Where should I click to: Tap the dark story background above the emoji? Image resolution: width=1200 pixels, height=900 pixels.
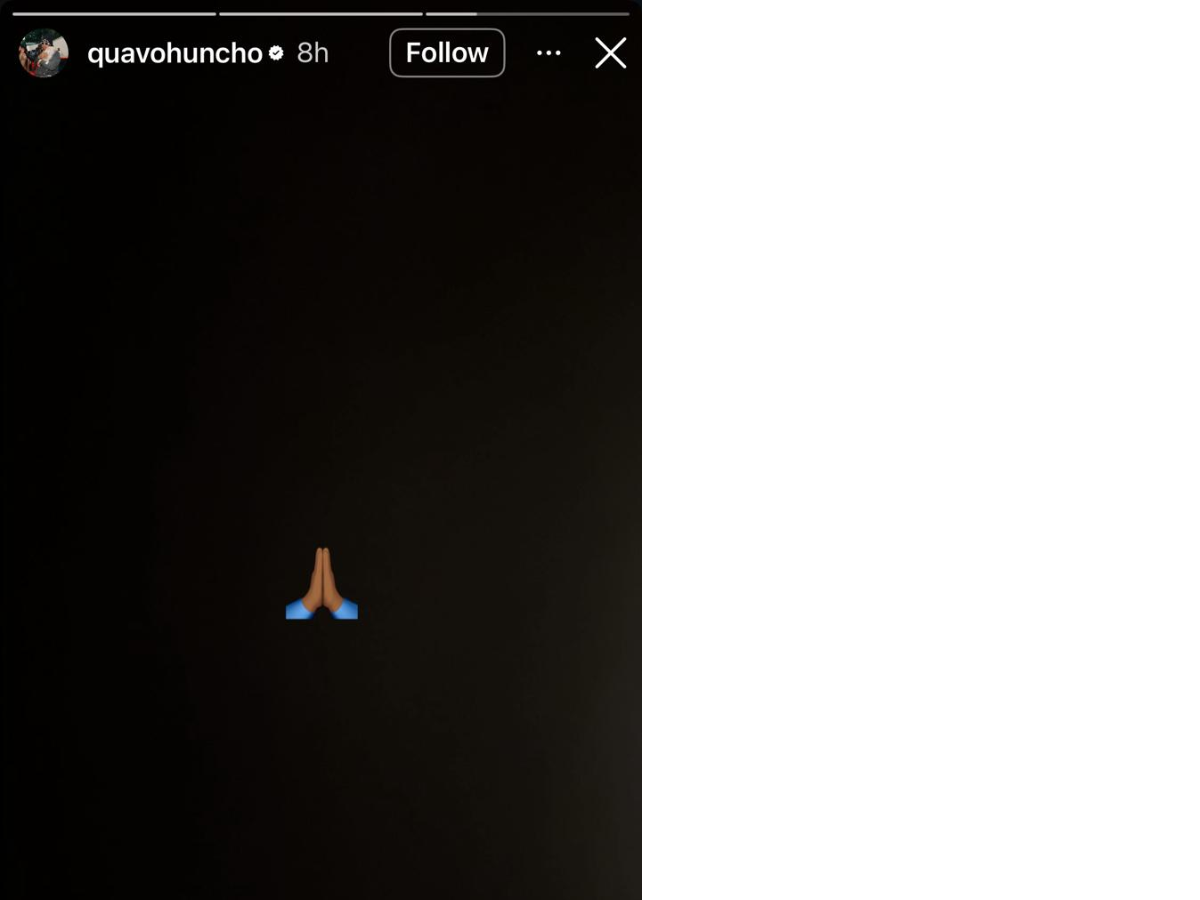(x=321, y=300)
